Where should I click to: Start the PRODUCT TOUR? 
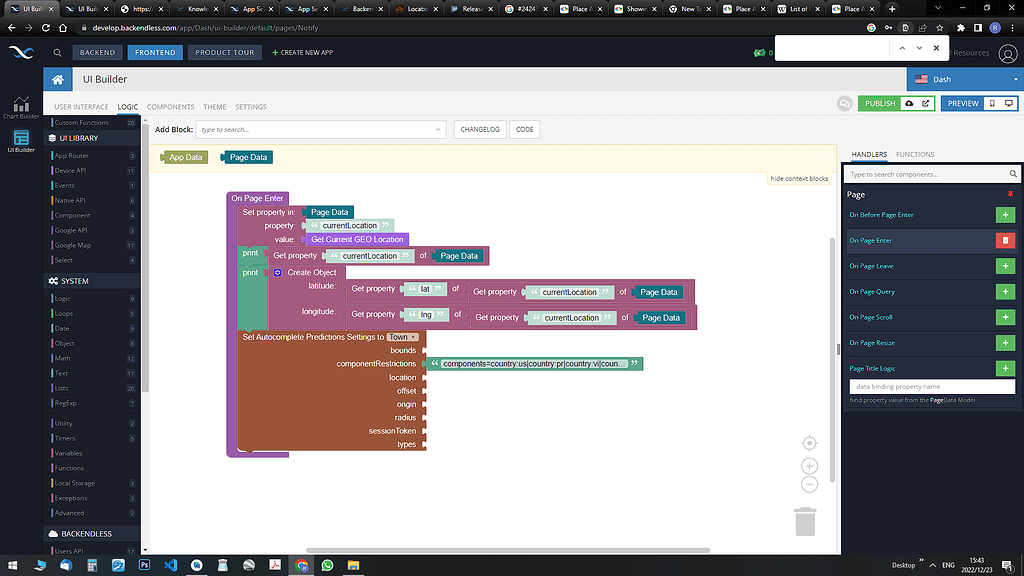(225, 52)
